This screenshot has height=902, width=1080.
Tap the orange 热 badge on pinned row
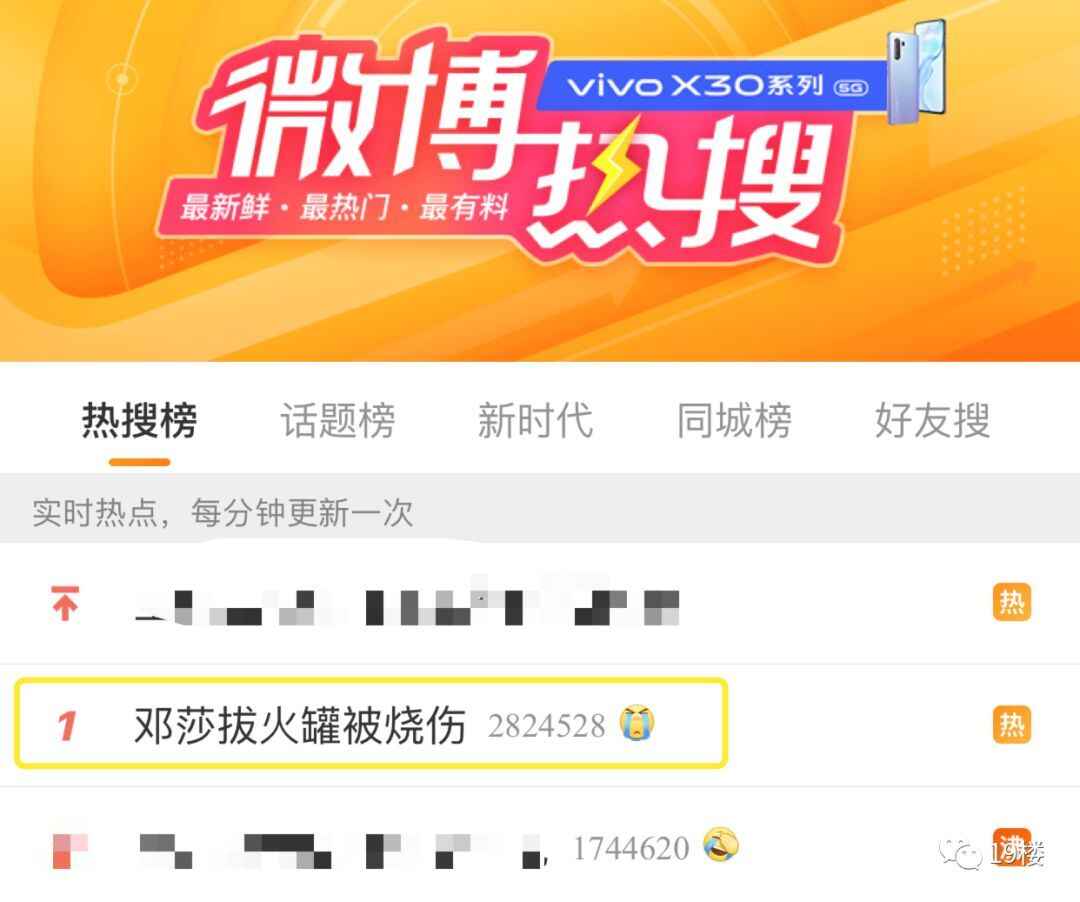(x=1011, y=602)
